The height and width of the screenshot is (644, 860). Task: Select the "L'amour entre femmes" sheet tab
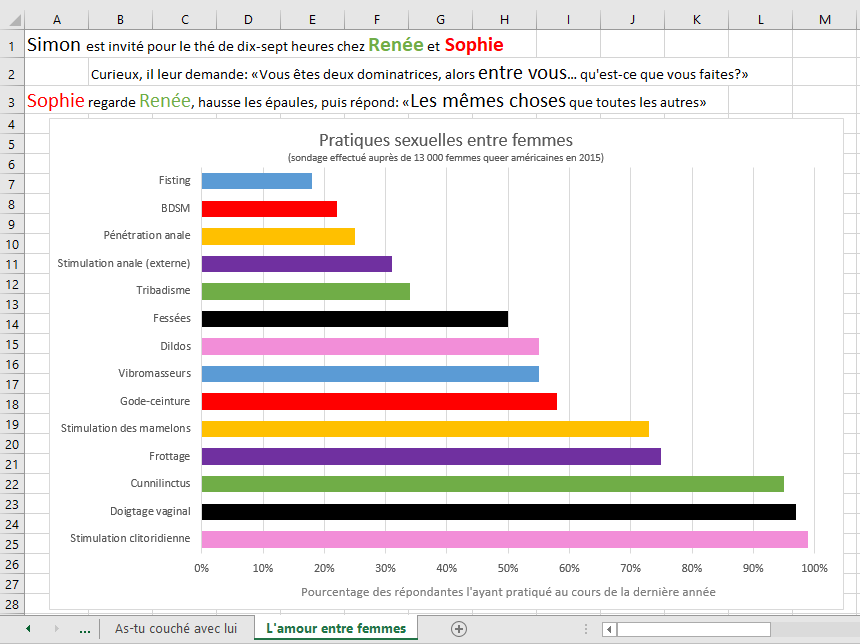point(336,629)
